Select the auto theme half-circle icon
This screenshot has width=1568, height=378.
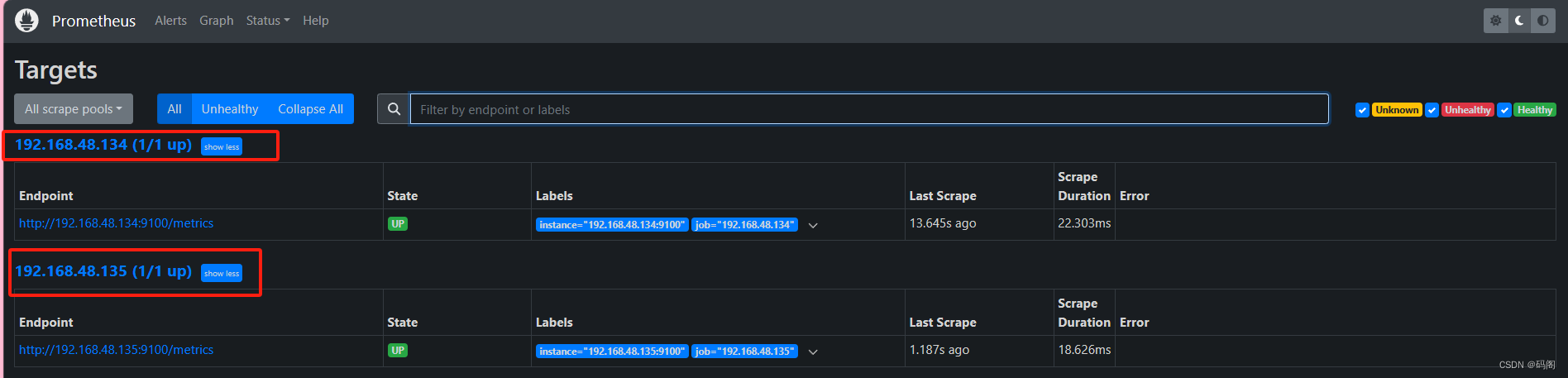1543,21
